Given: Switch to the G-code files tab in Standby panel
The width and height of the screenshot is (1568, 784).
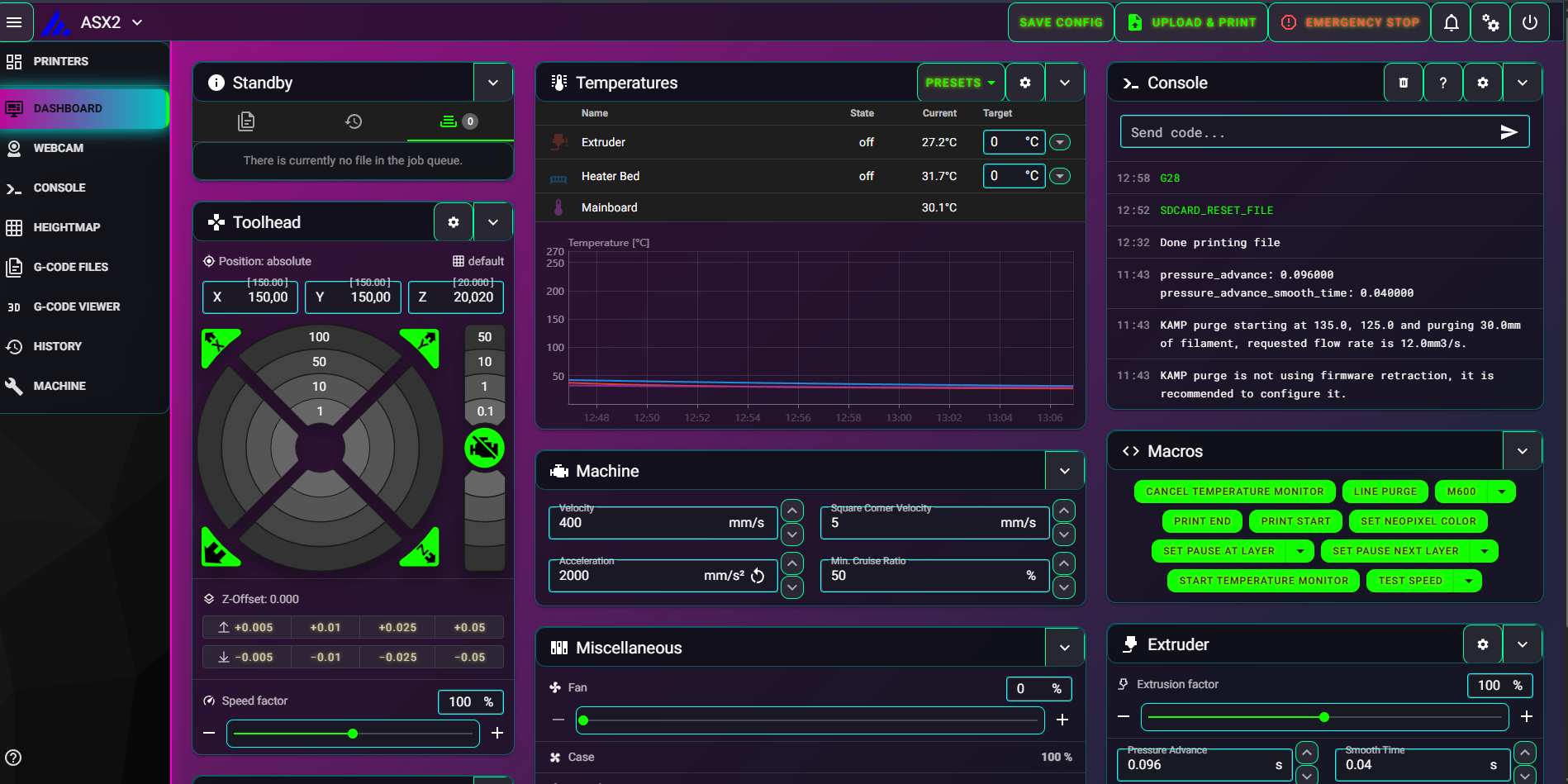Looking at the screenshot, I should pos(245,121).
